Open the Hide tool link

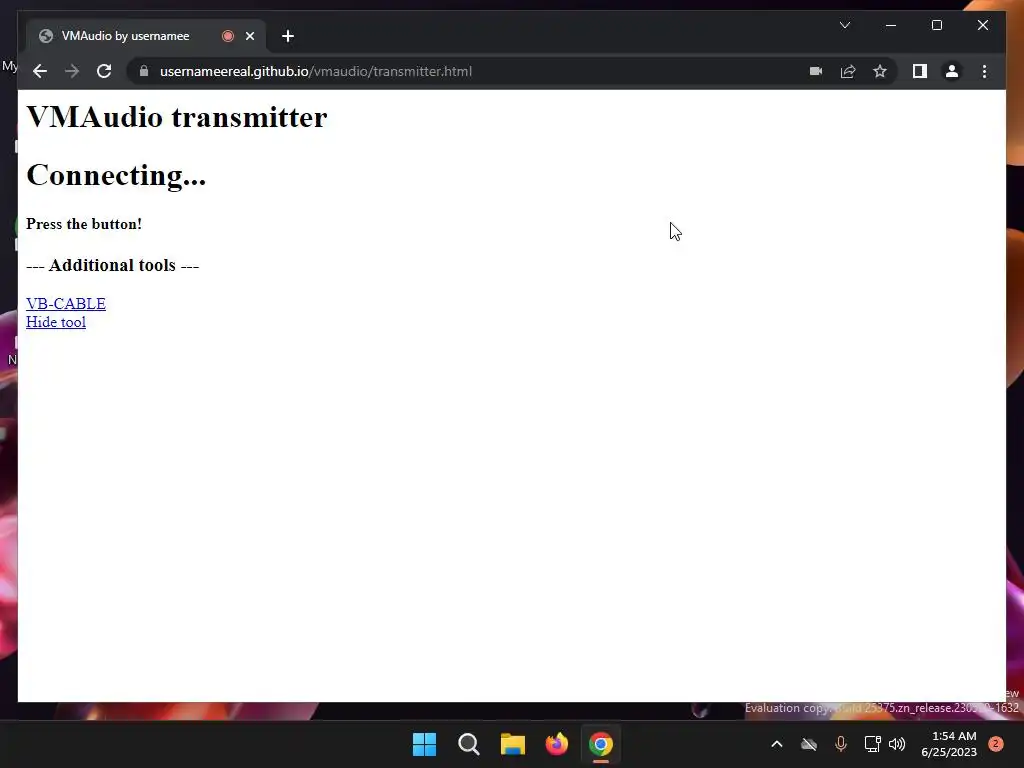(56, 322)
